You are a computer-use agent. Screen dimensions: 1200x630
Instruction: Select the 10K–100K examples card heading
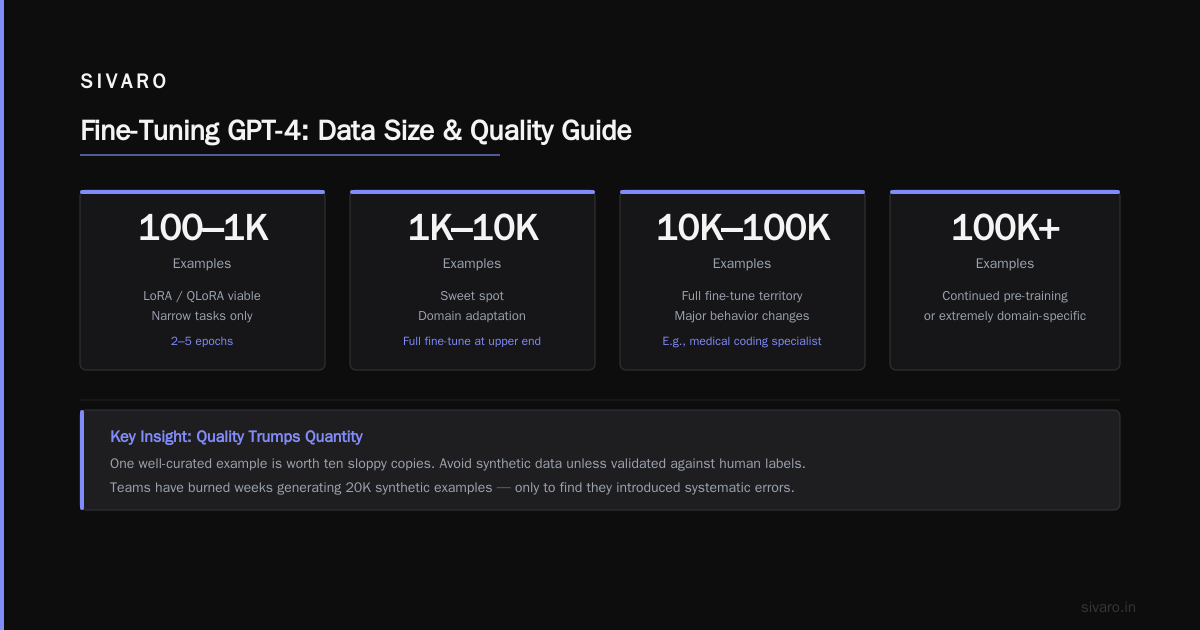click(742, 228)
